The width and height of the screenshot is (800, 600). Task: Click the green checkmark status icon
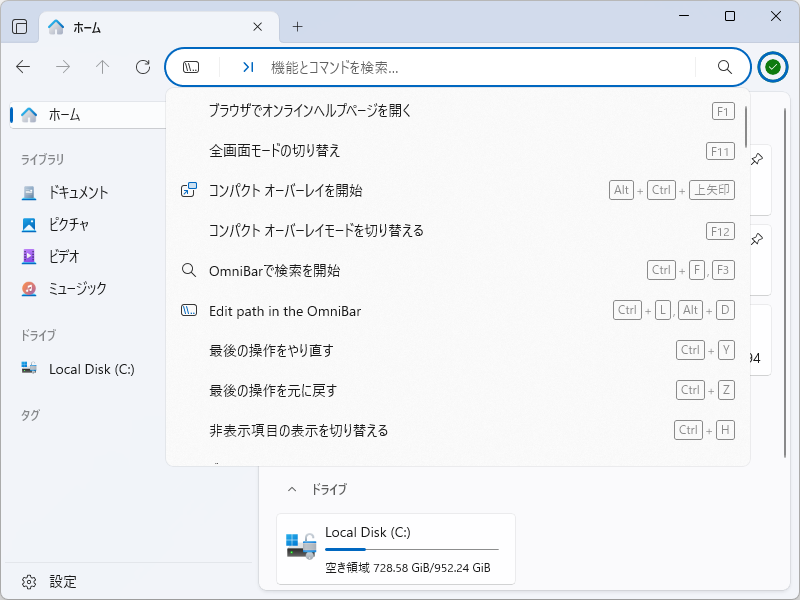pyautogui.click(x=772, y=67)
